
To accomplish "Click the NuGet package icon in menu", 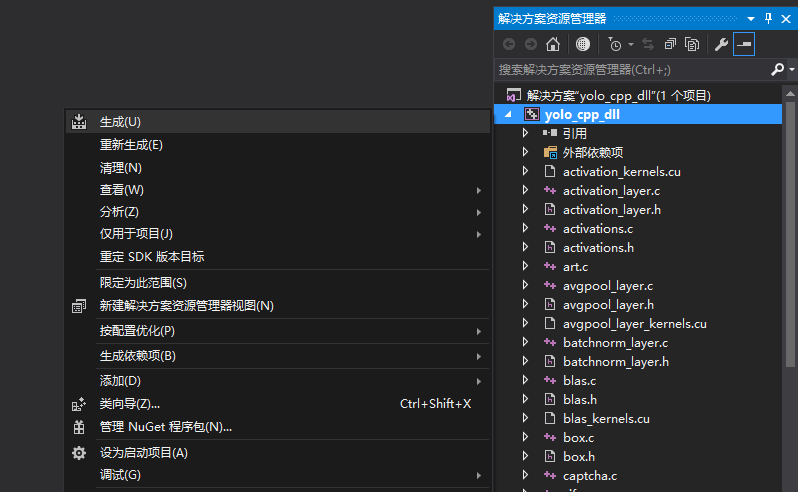I will (x=79, y=427).
